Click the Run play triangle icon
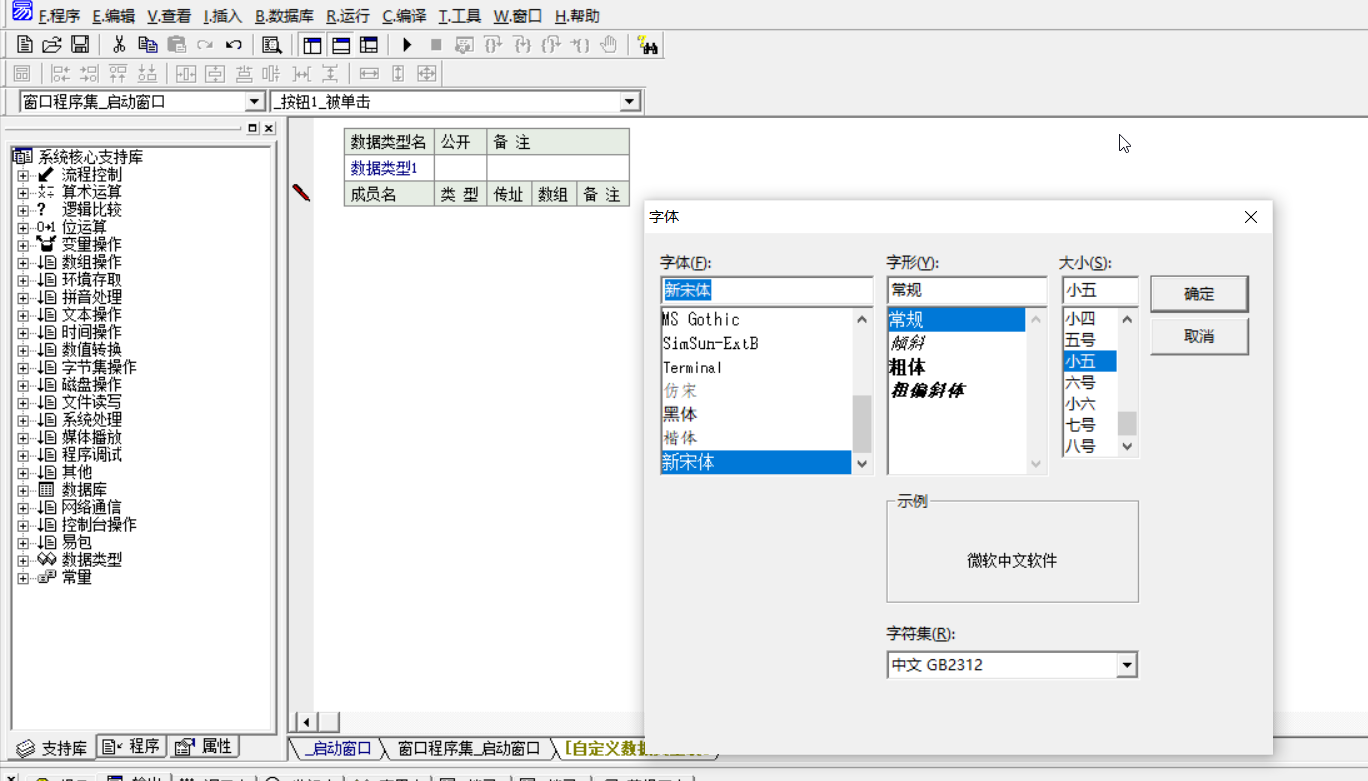1368x781 pixels. (x=407, y=45)
